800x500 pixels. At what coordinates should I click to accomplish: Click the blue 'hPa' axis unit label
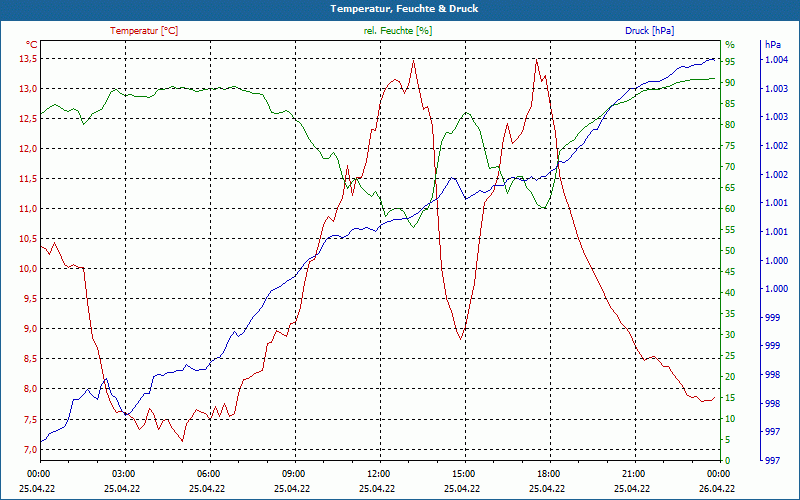pos(773,45)
